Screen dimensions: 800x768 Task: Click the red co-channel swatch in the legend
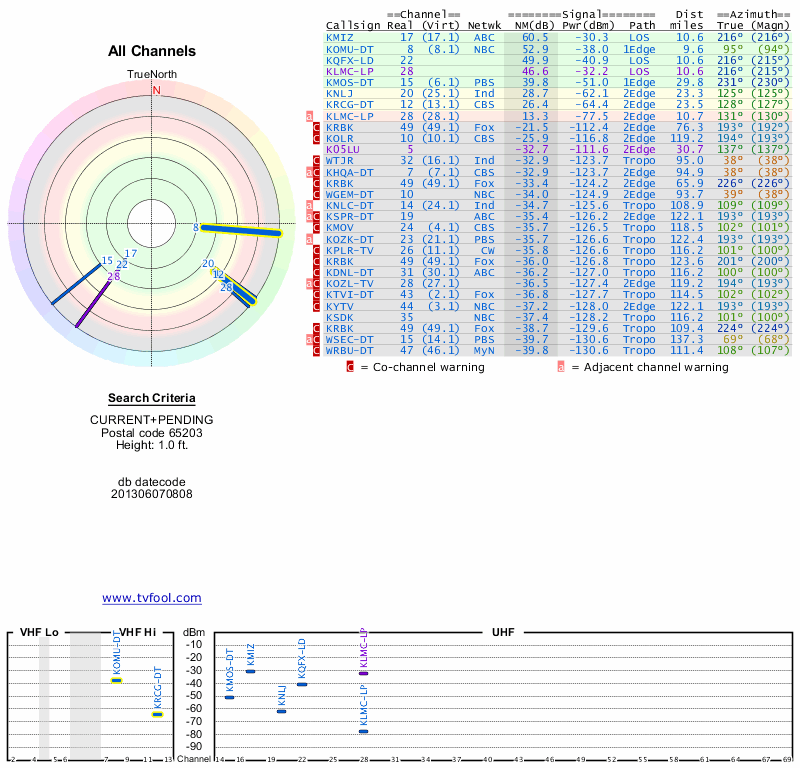coord(350,367)
